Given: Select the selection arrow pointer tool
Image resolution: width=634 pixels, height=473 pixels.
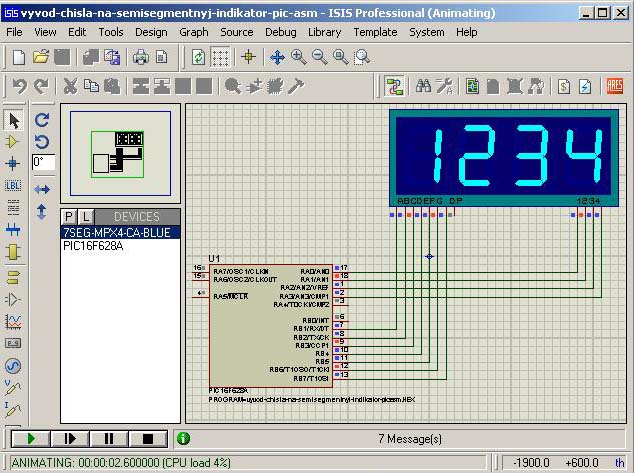Looking at the screenshot, I should pos(14,120).
